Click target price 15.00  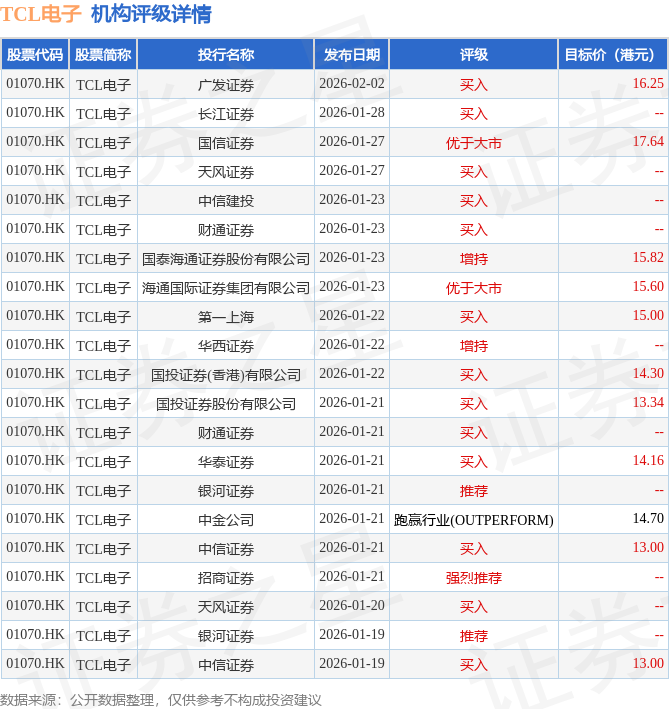coord(648,315)
